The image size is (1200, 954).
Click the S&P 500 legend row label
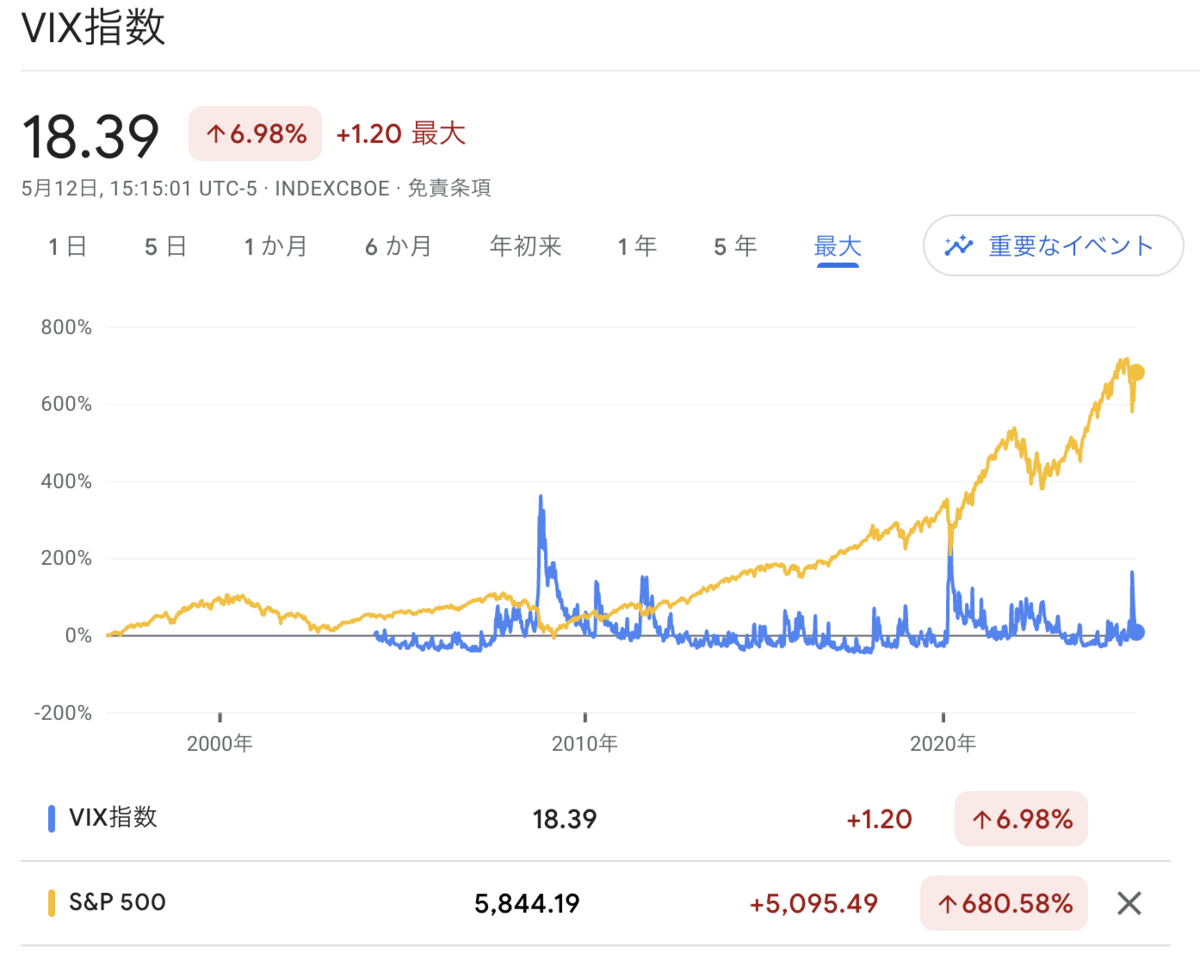click(x=118, y=902)
